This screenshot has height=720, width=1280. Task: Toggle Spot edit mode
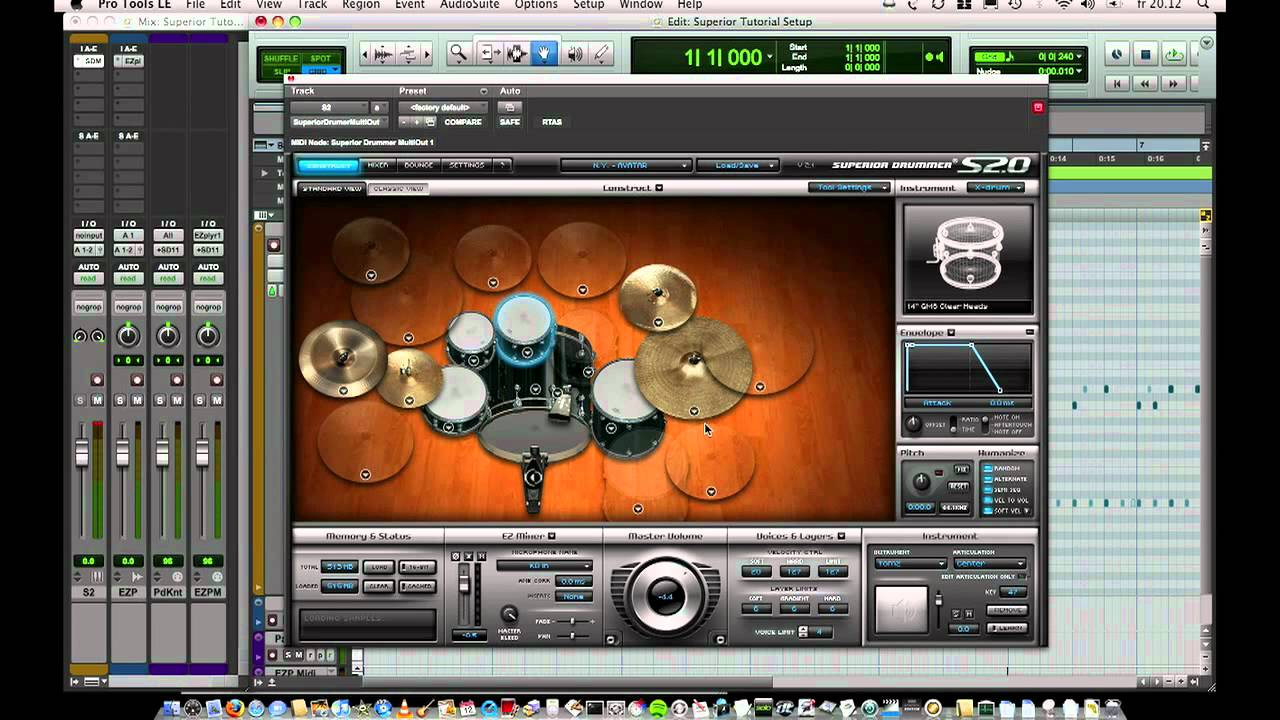(321, 59)
